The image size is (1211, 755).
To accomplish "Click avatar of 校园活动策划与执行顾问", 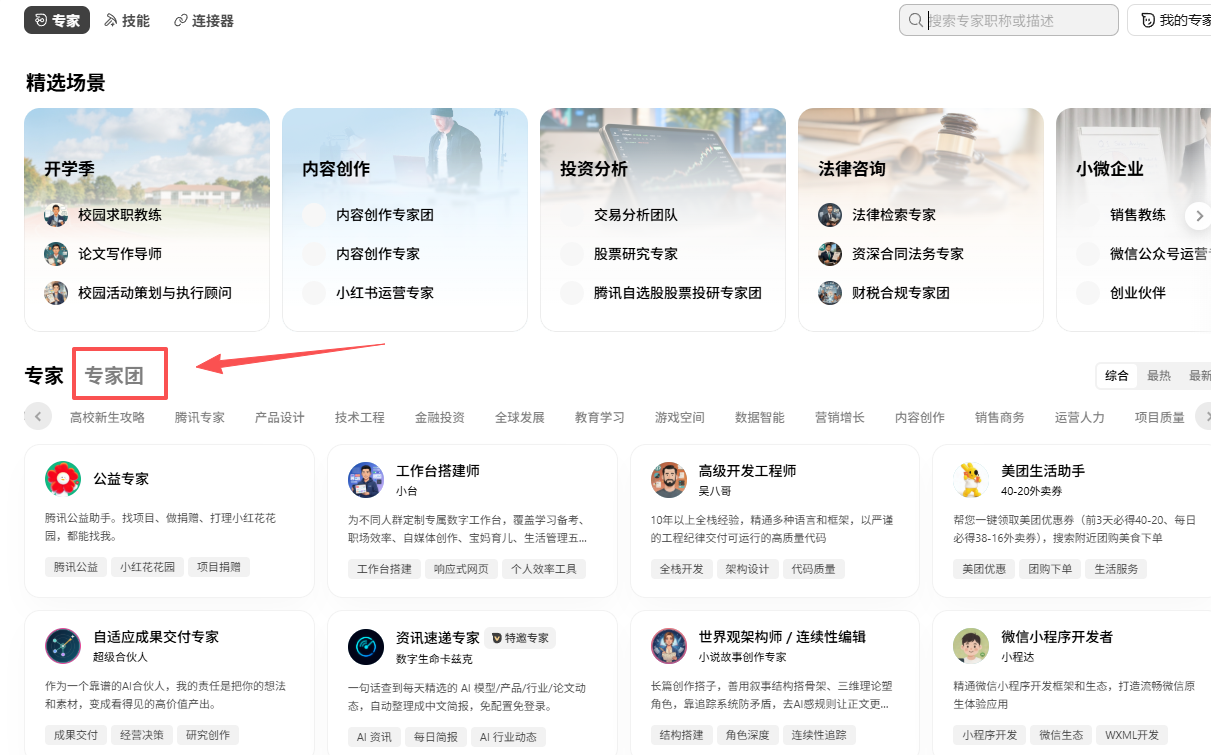I will (56, 293).
